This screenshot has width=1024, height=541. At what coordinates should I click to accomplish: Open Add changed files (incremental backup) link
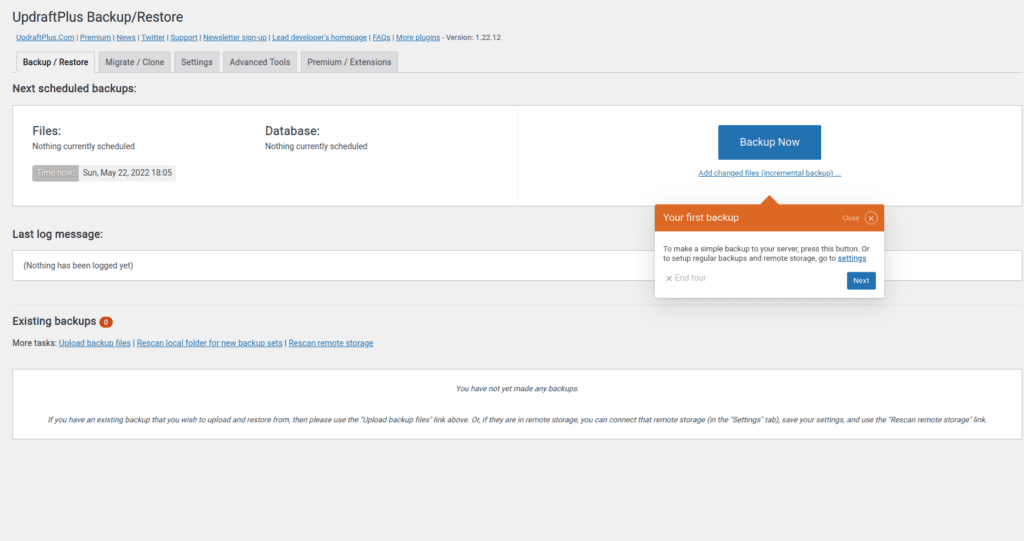(769, 173)
